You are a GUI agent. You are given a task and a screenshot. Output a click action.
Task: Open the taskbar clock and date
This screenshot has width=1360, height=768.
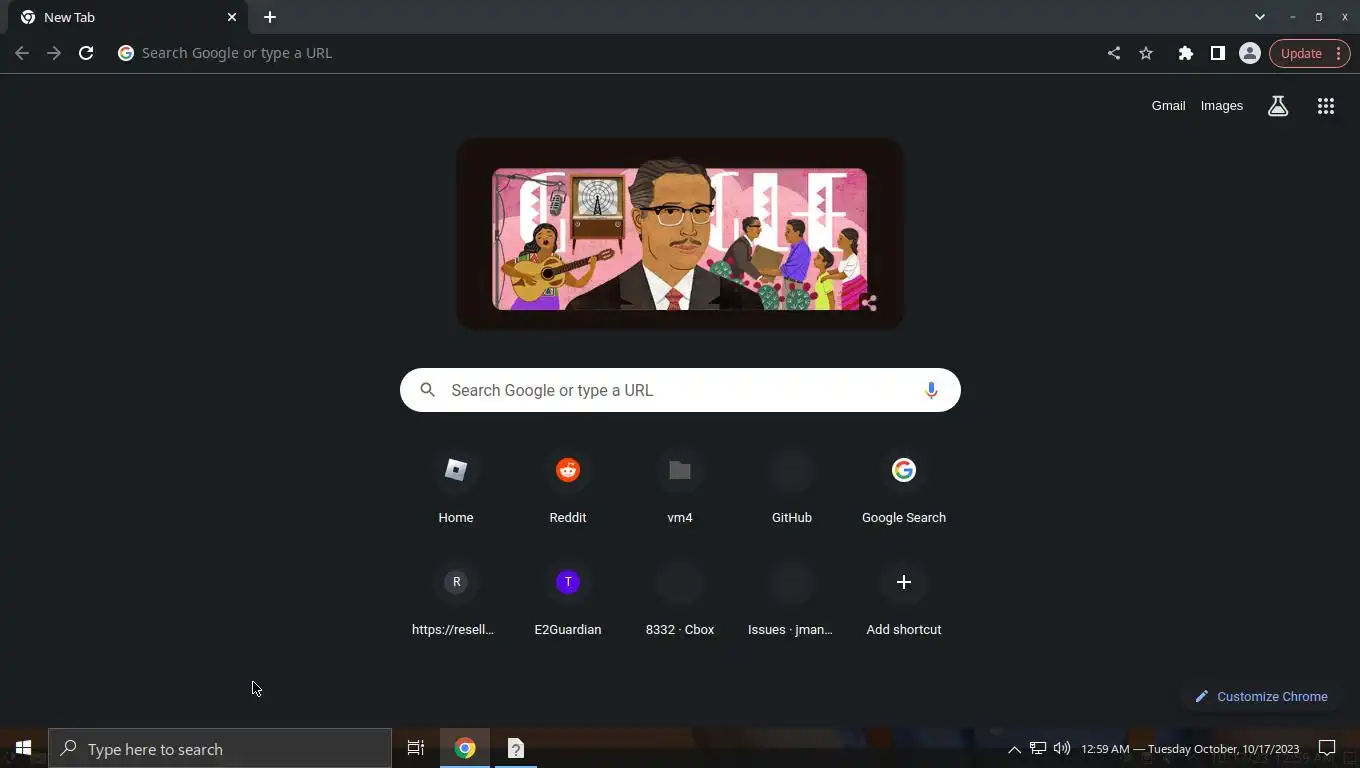(1190, 749)
